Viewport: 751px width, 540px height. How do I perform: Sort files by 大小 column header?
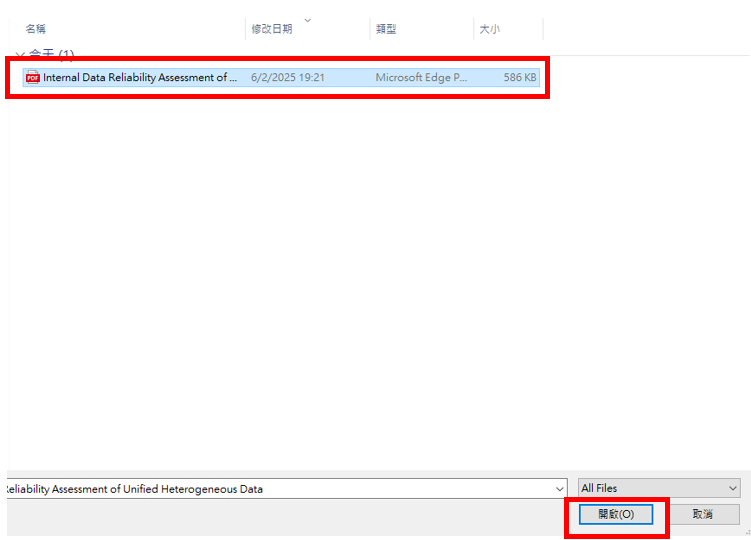[489, 29]
